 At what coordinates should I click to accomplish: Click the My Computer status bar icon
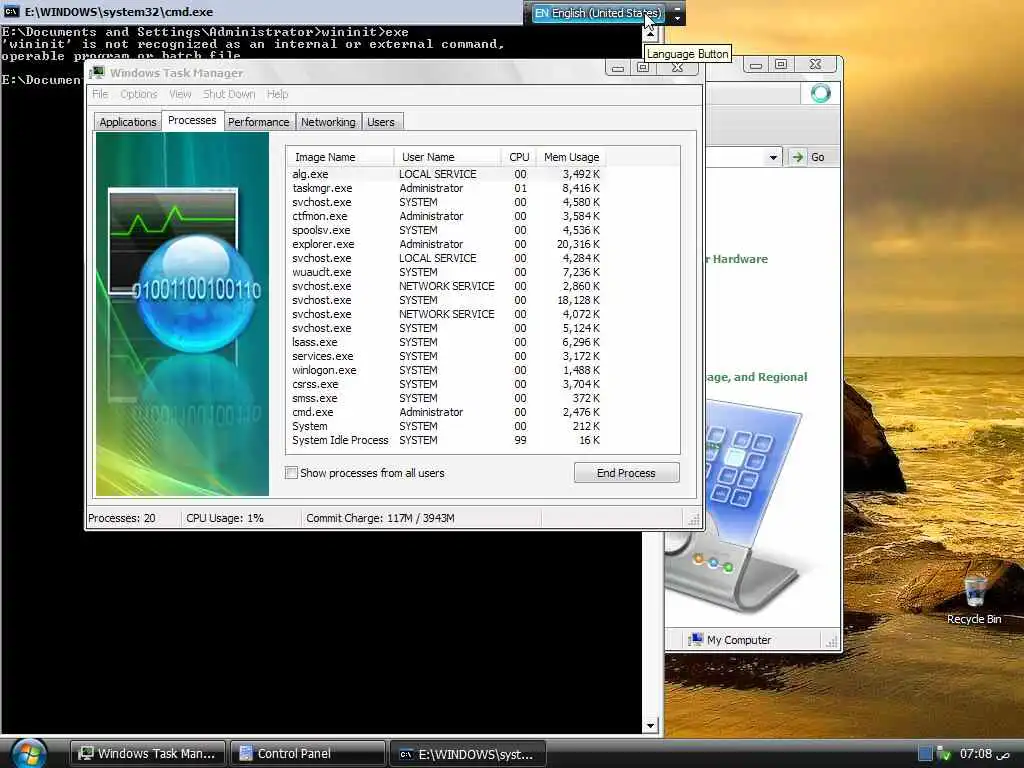696,639
